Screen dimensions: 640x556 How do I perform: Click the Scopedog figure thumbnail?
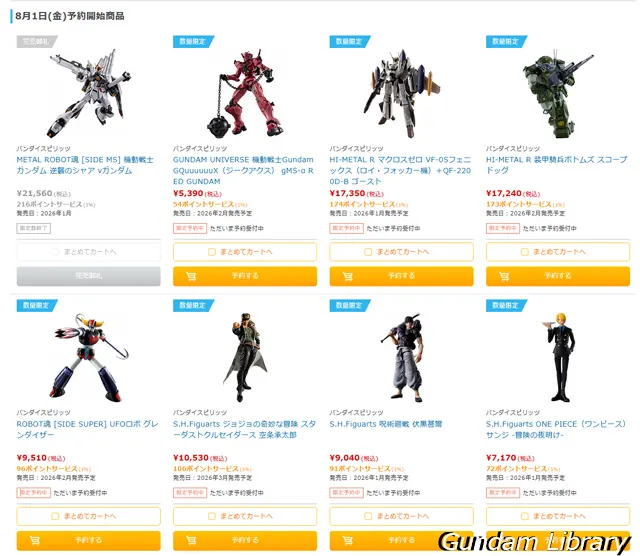(558, 94)
